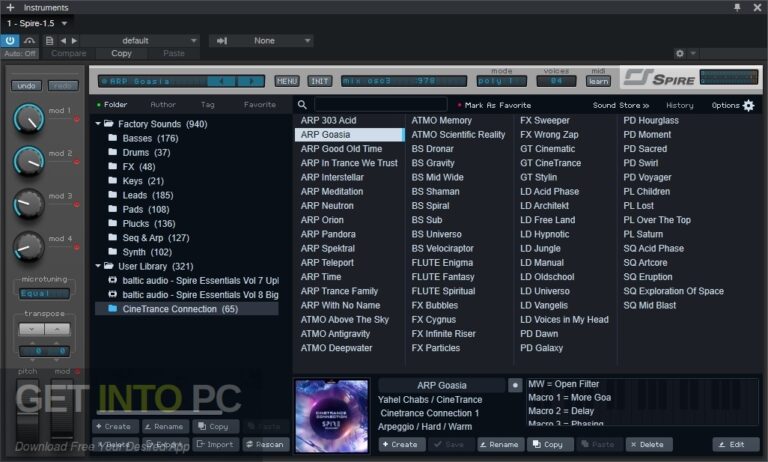Collapse the User Library folder
This screenshot has width=768, height=462.
point(98,266)
